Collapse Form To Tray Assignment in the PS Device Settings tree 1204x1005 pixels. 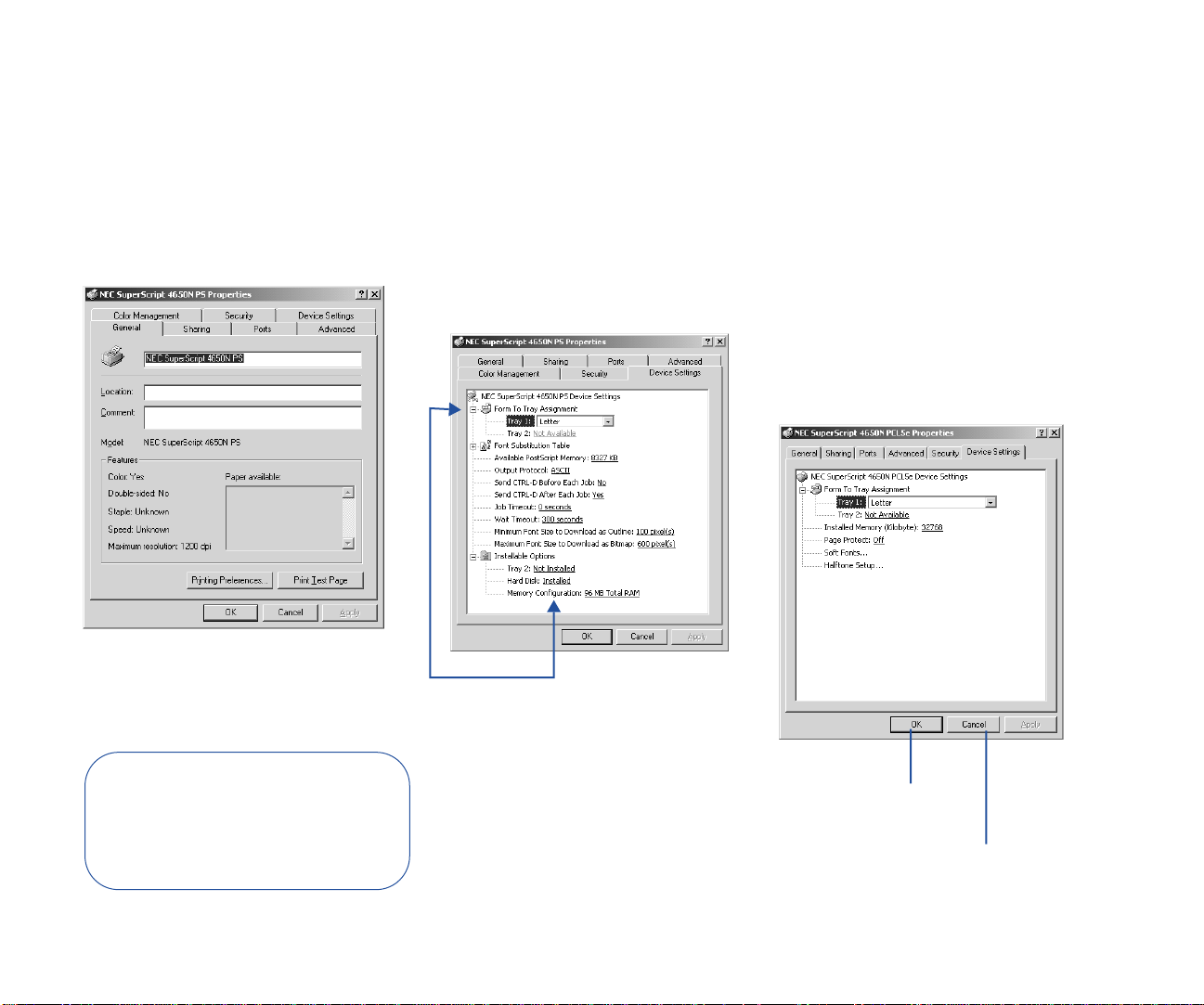[x=473, y=409]
